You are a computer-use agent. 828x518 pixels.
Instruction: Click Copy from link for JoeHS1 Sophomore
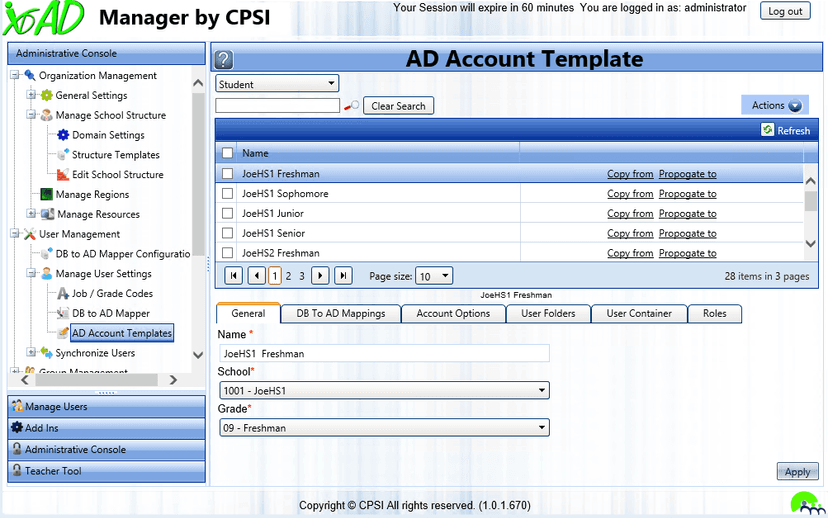(630, 194)
